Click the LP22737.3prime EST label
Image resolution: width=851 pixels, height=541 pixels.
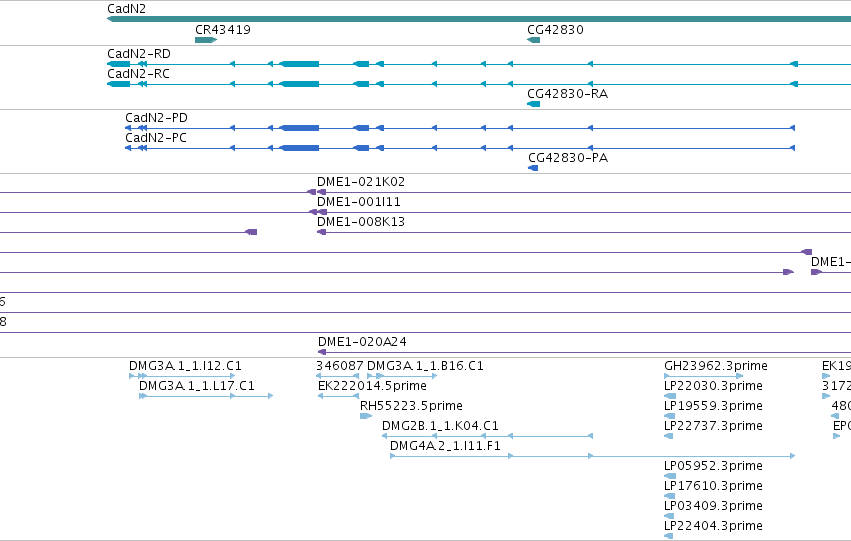(x=713, y=426)
